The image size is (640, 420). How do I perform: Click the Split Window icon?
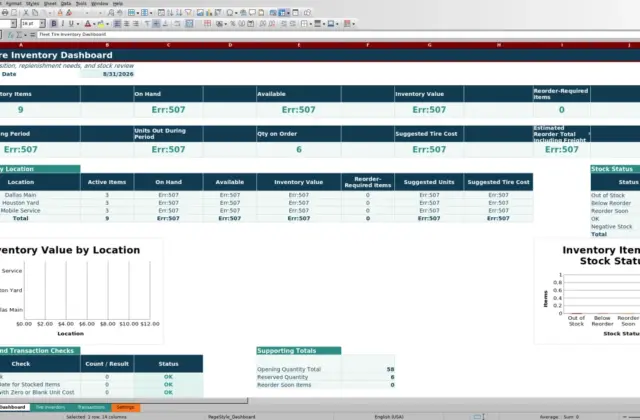pos(296,13)
